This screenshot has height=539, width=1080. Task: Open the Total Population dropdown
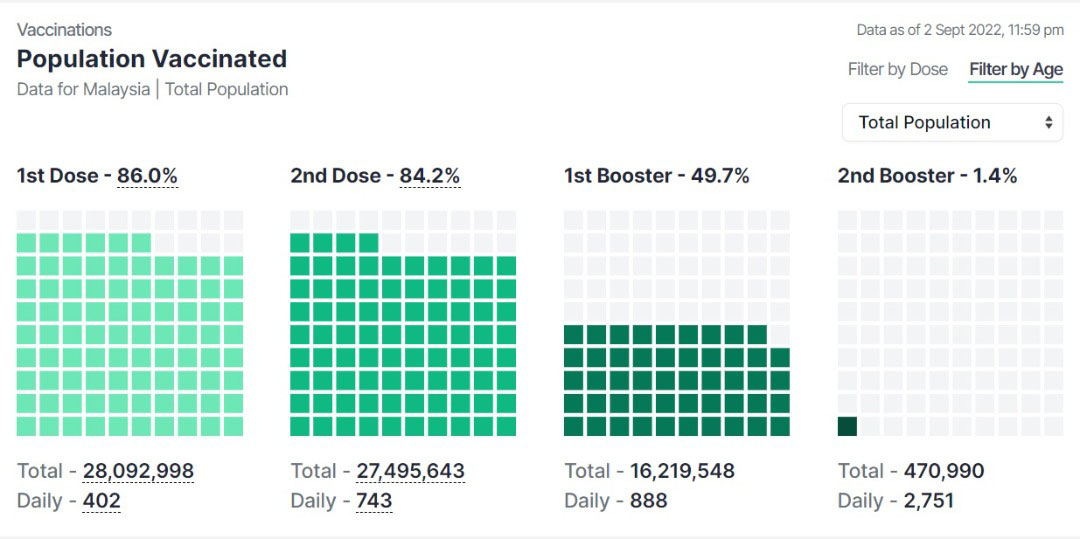click(952, 123)
